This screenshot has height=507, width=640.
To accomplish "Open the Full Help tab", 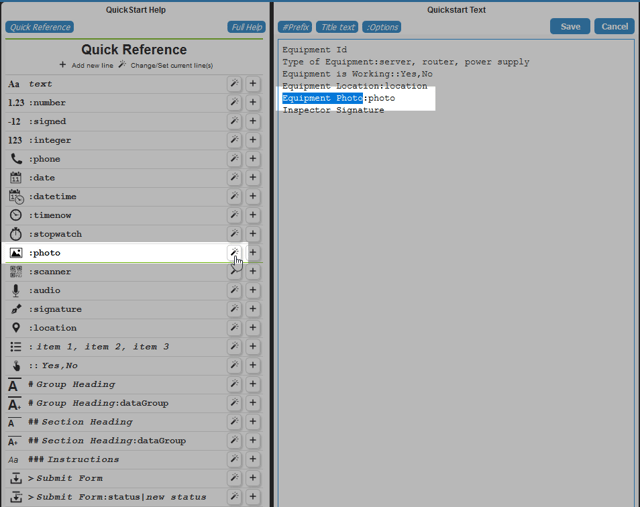I will tap(246, 27).
